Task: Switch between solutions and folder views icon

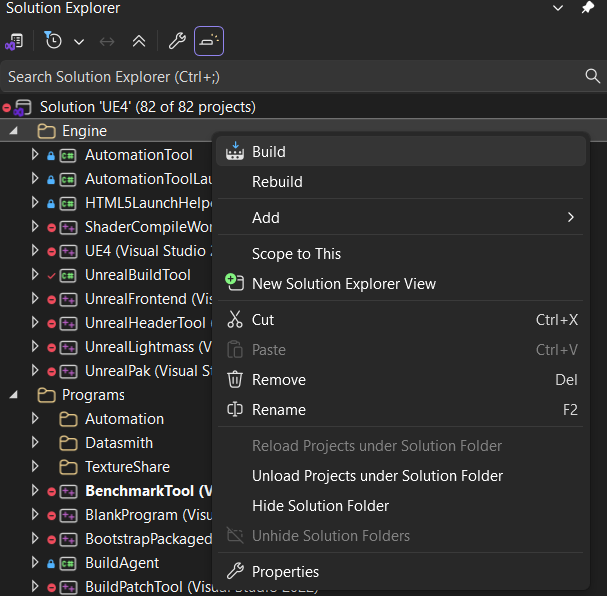Action: tap(14, 41)
